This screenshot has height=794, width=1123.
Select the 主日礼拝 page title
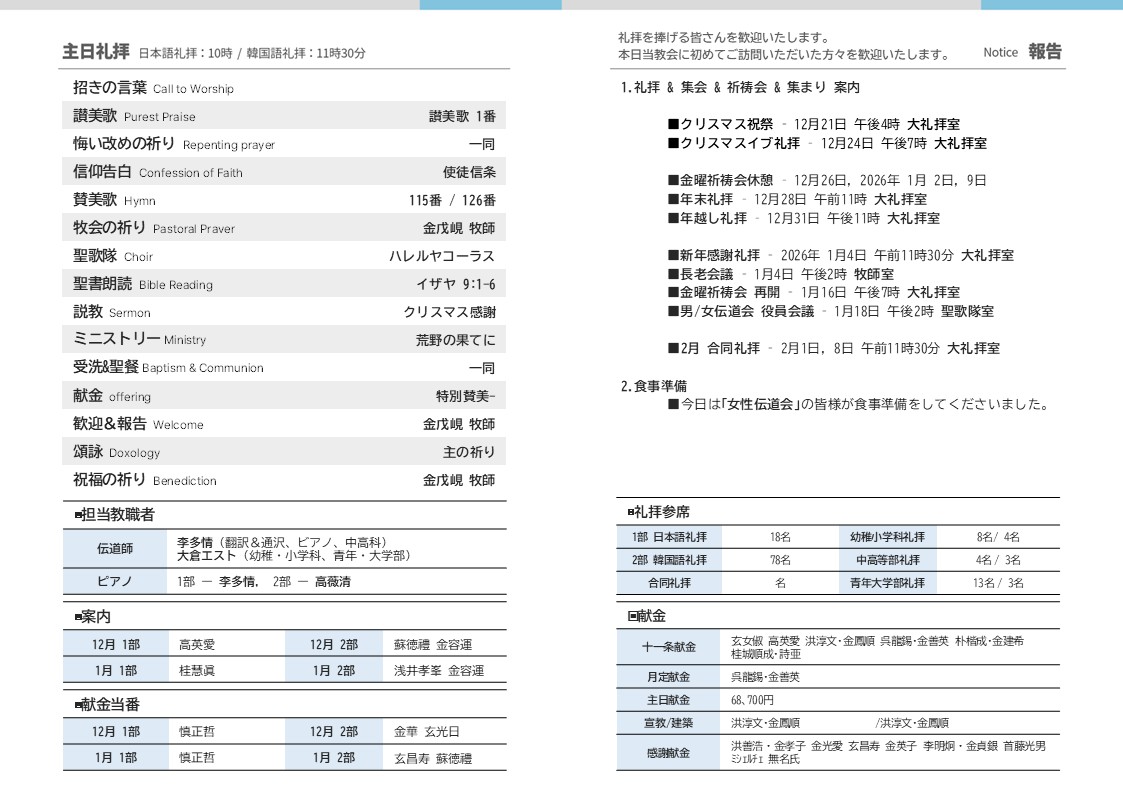96,52
